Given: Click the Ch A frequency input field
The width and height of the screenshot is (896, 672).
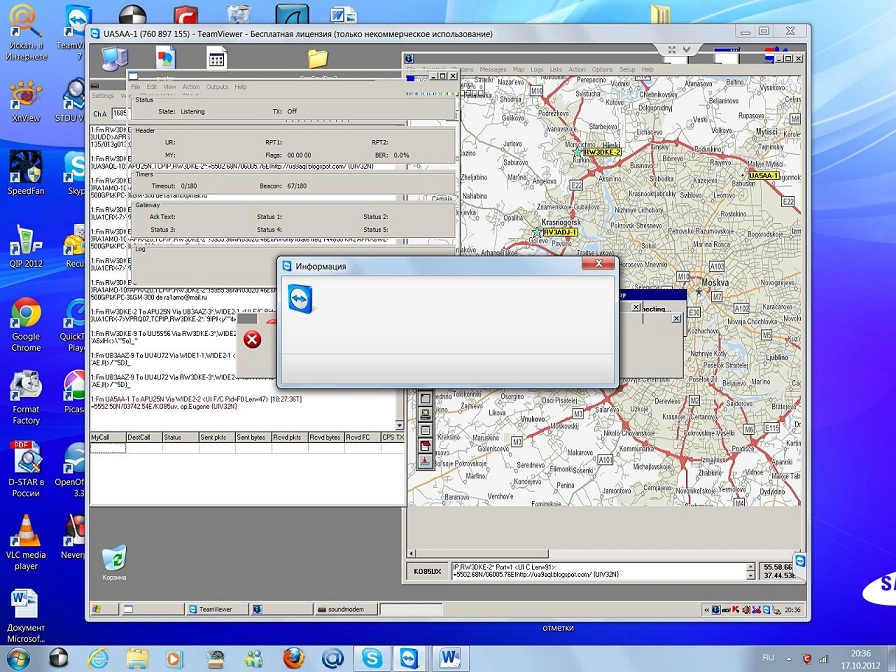Looking at the screenshot, I should [x=118, y=113].
